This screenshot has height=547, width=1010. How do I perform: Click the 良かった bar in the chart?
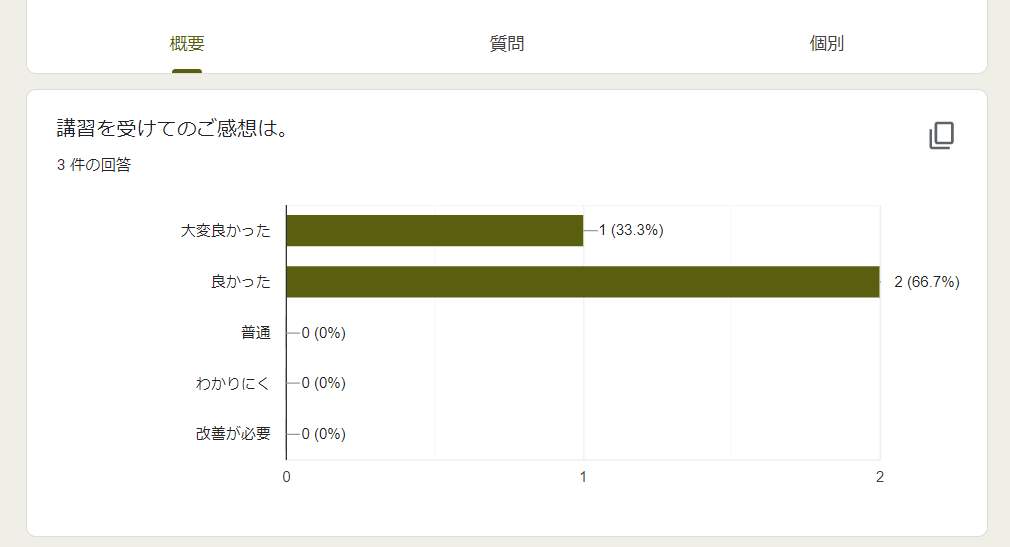(583, 282)
